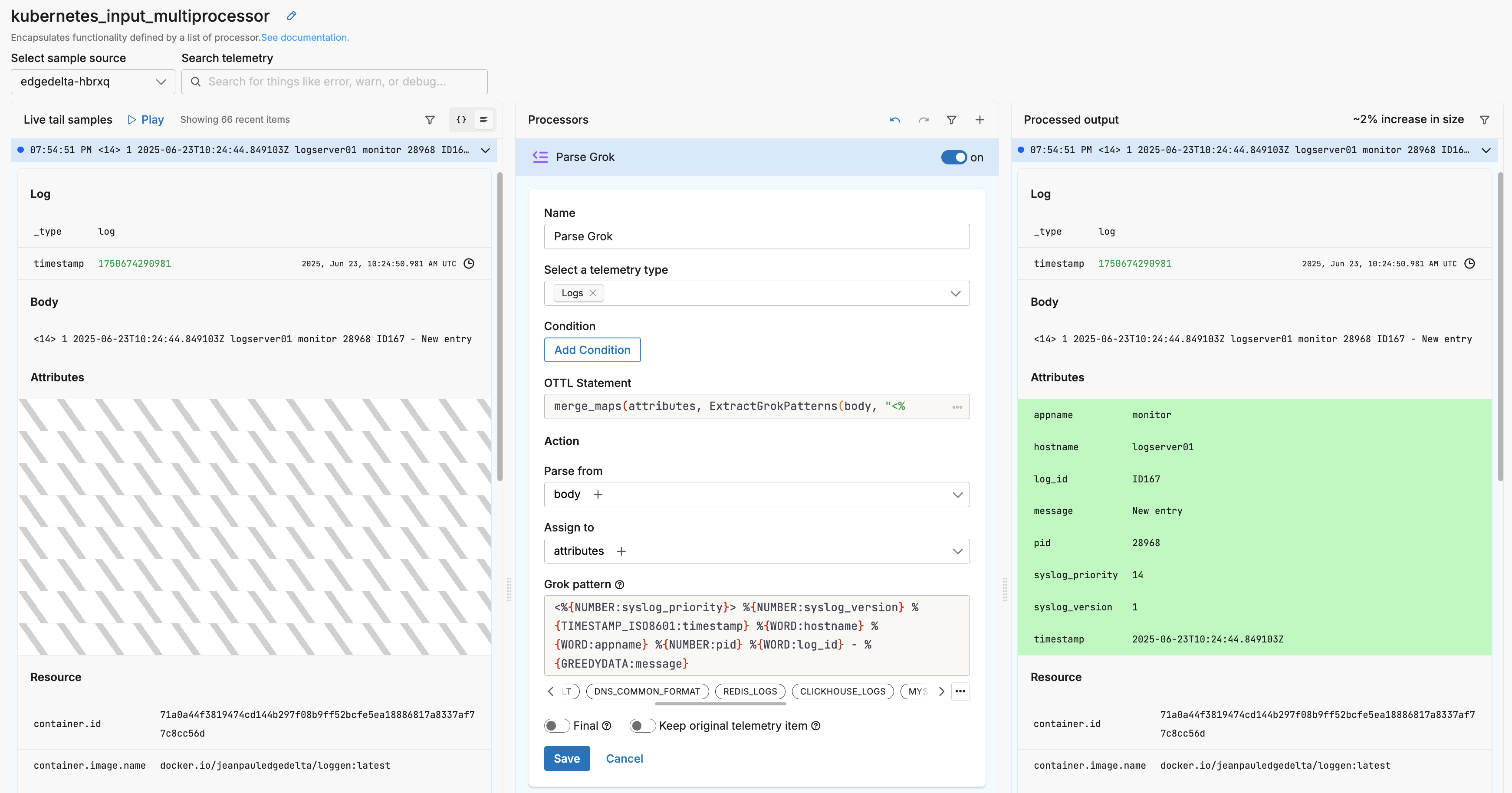This screenshot has width=1512, height=793.
Task: Click the Grok pattern help icon
Action: click(620, 585)
